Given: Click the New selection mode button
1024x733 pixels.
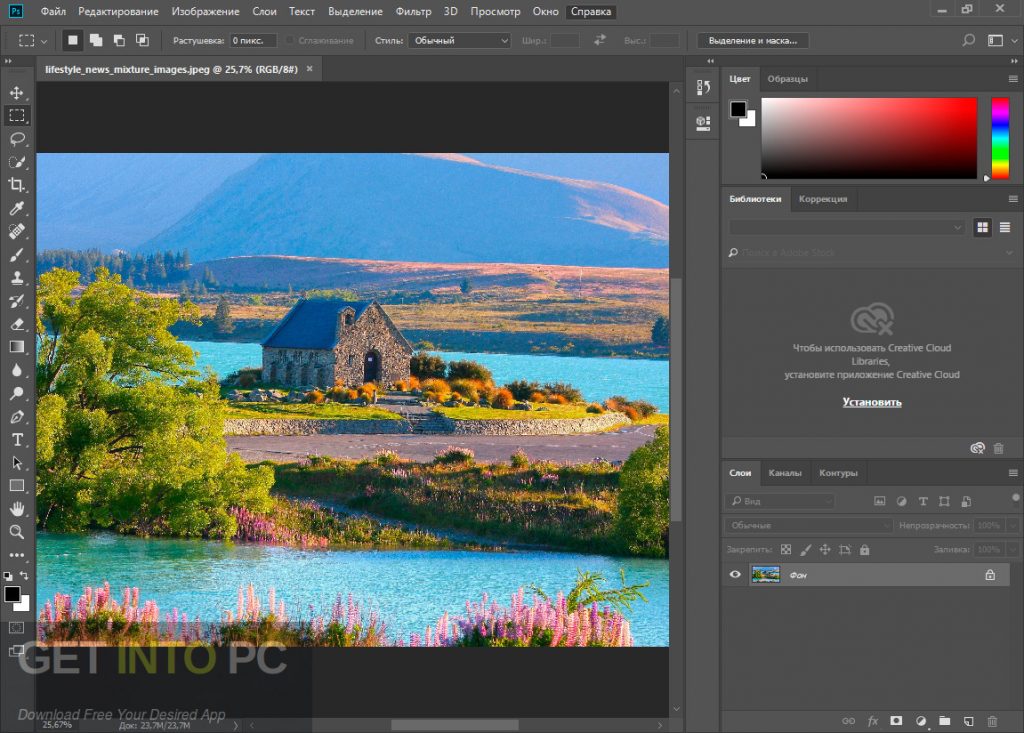Looking at the screenshot, I should 72,41.
